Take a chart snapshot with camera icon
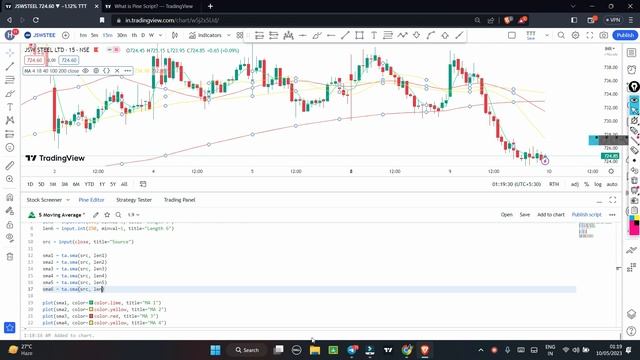Viewport: 640px width, 360px height. (x=604, y=36)
